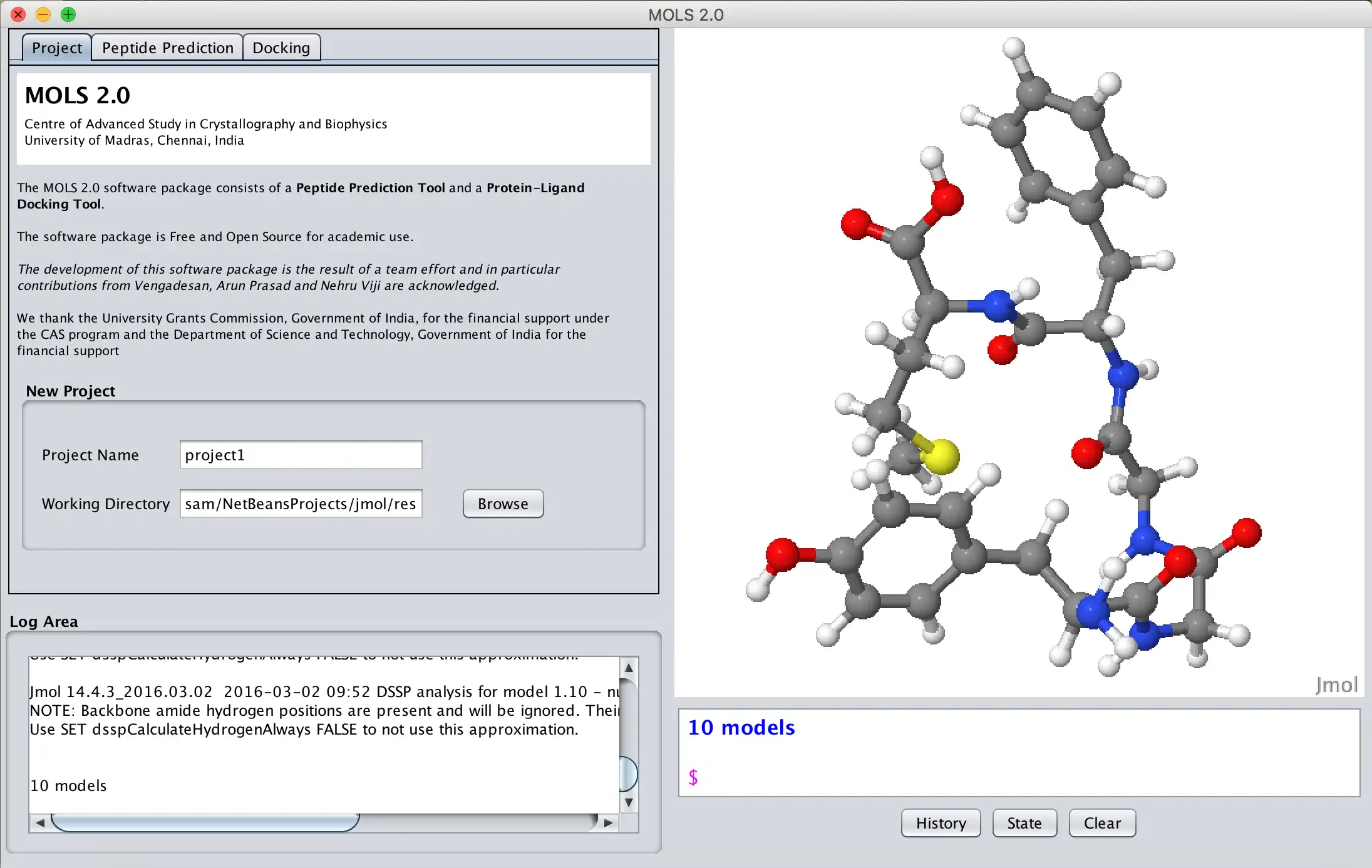Browse for a working directory

503,504
